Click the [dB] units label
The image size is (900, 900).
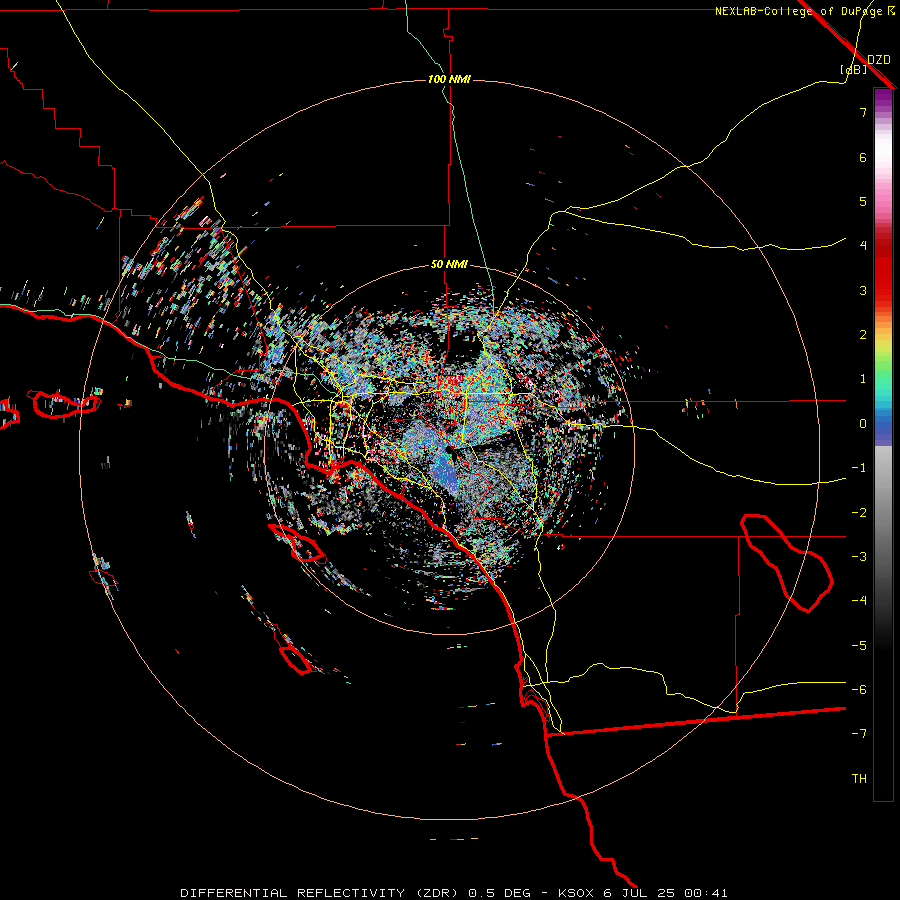[x=854, y=69]
